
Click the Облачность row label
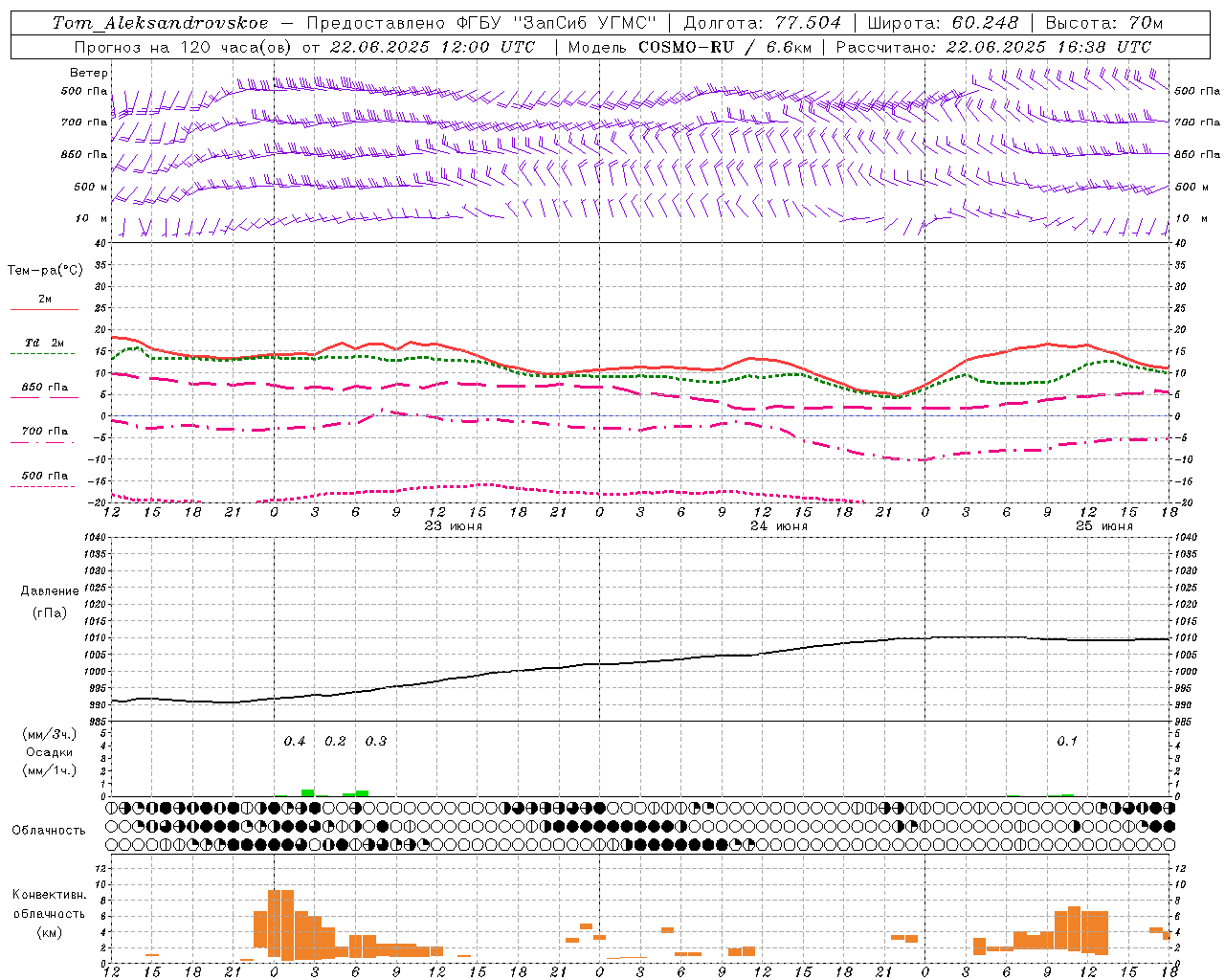pos(49,831)
